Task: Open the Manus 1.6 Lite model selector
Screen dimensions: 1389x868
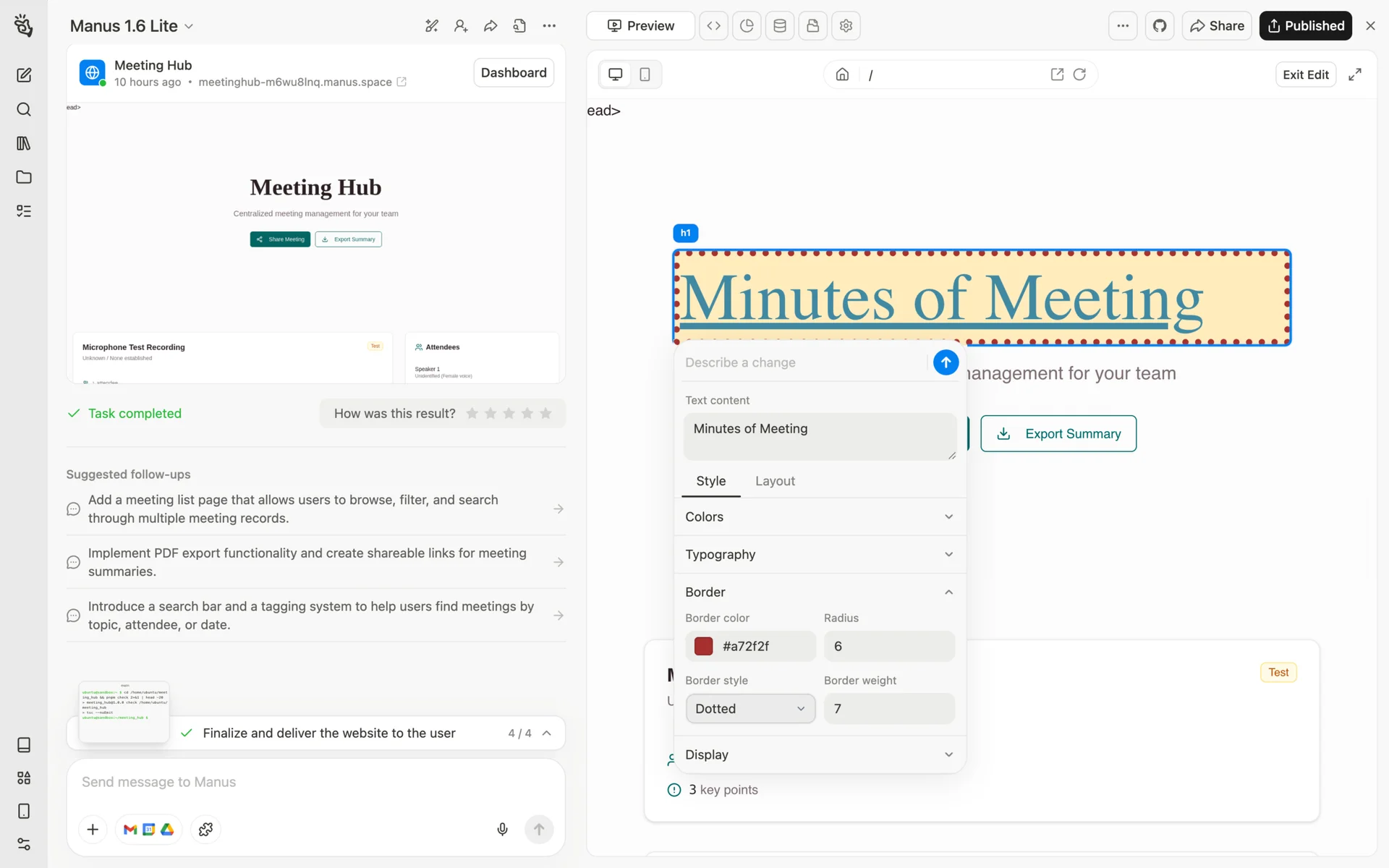Action: [x=131, y=26]
